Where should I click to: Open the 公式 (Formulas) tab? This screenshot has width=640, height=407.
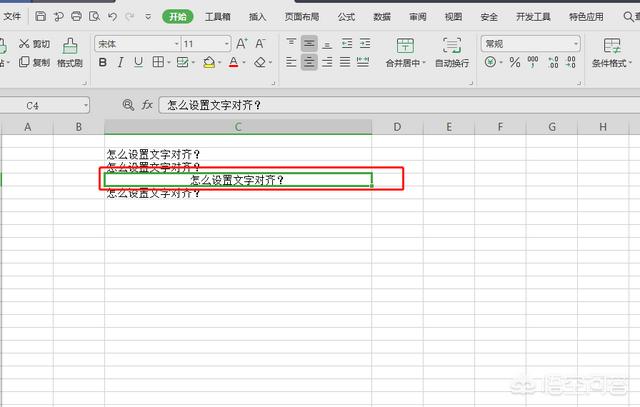coord(346,17)
